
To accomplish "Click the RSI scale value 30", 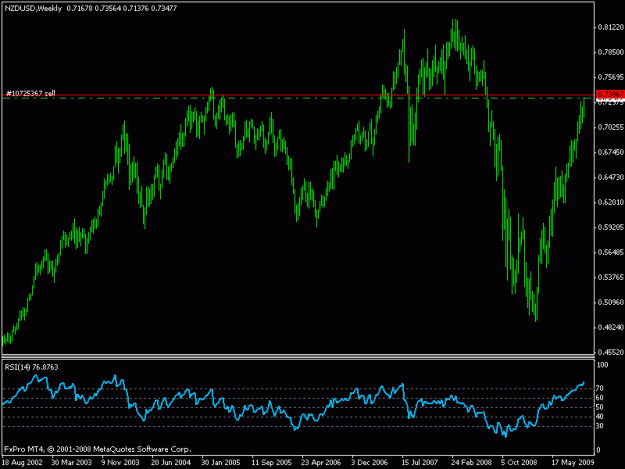I will point(599,426).
